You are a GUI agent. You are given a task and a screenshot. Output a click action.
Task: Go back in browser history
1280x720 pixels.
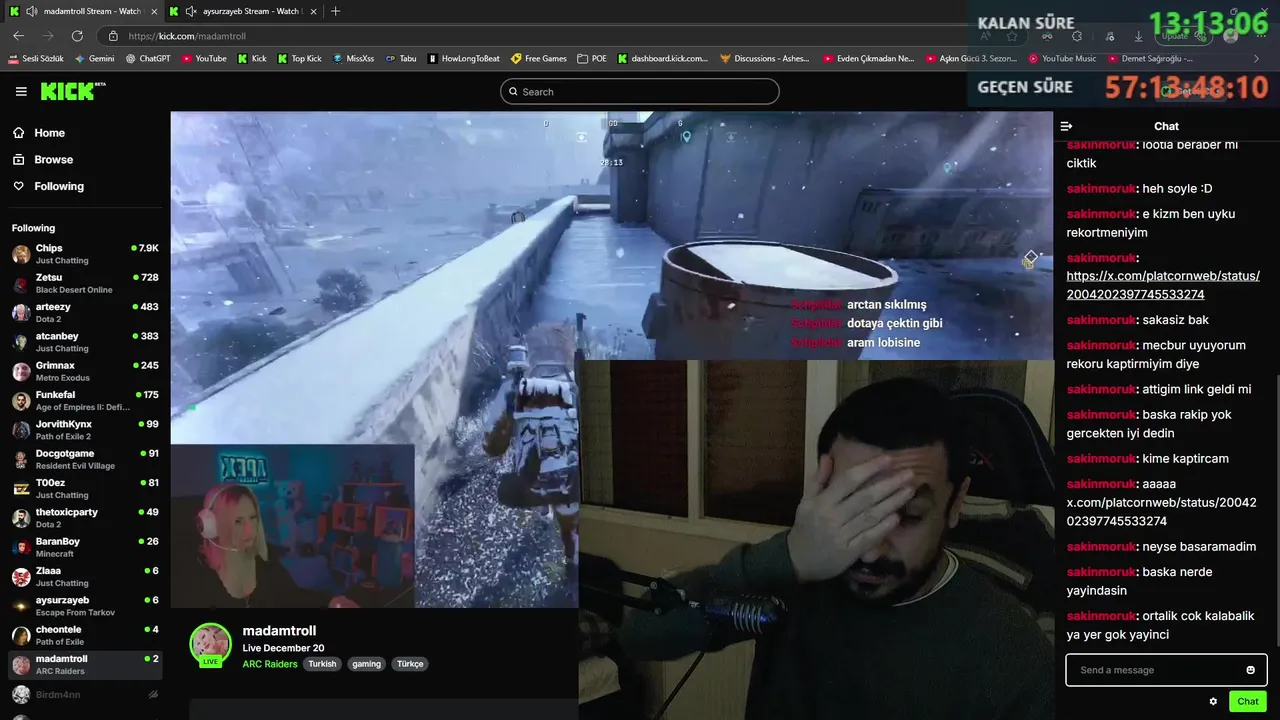(18, 36)
